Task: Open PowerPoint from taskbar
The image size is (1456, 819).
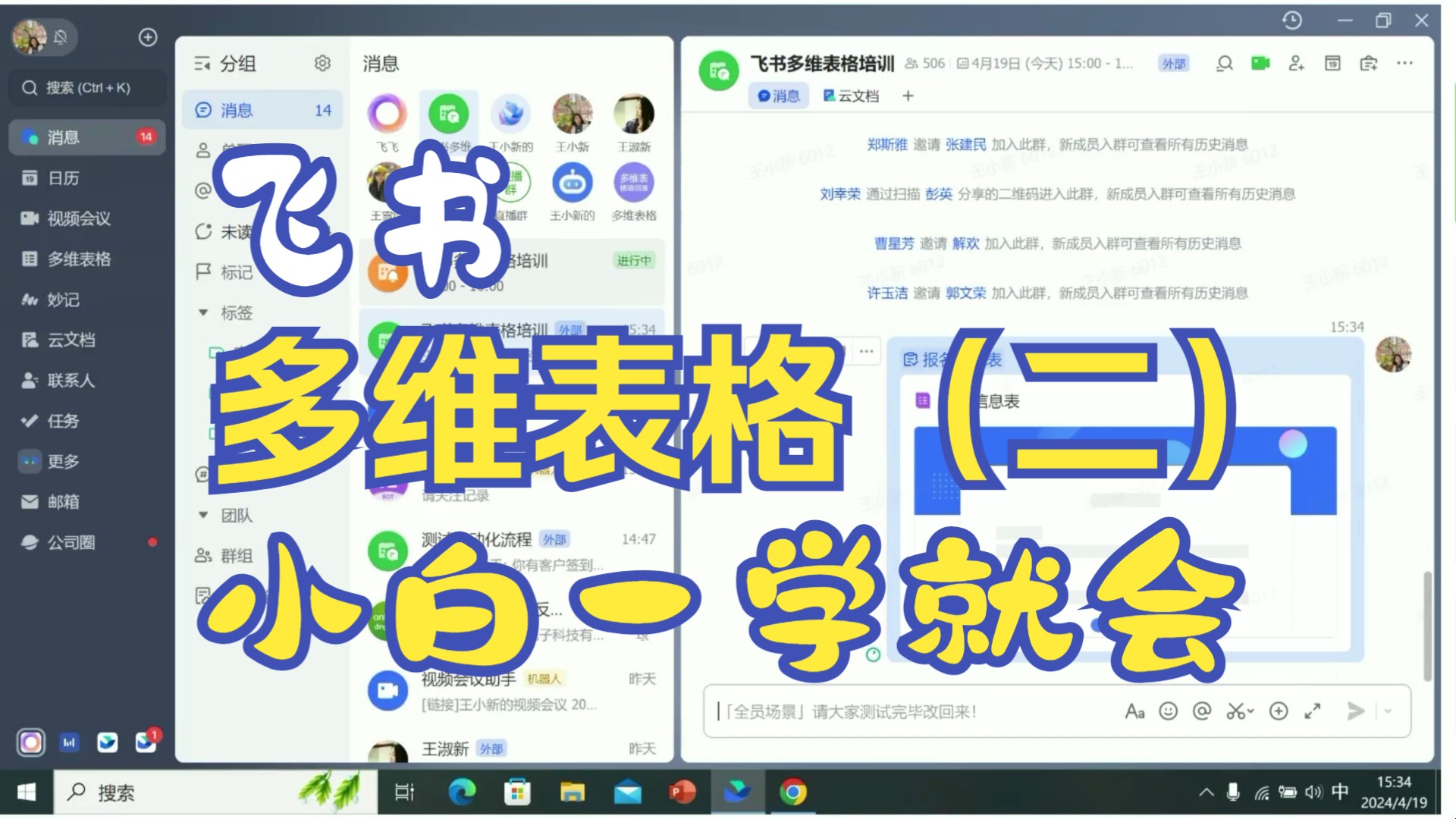Action: (x=682, y=792)
